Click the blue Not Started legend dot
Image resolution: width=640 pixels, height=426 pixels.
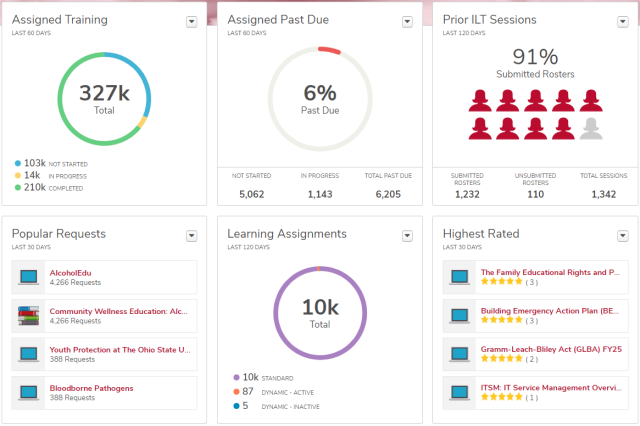click(x=18, y=164)
